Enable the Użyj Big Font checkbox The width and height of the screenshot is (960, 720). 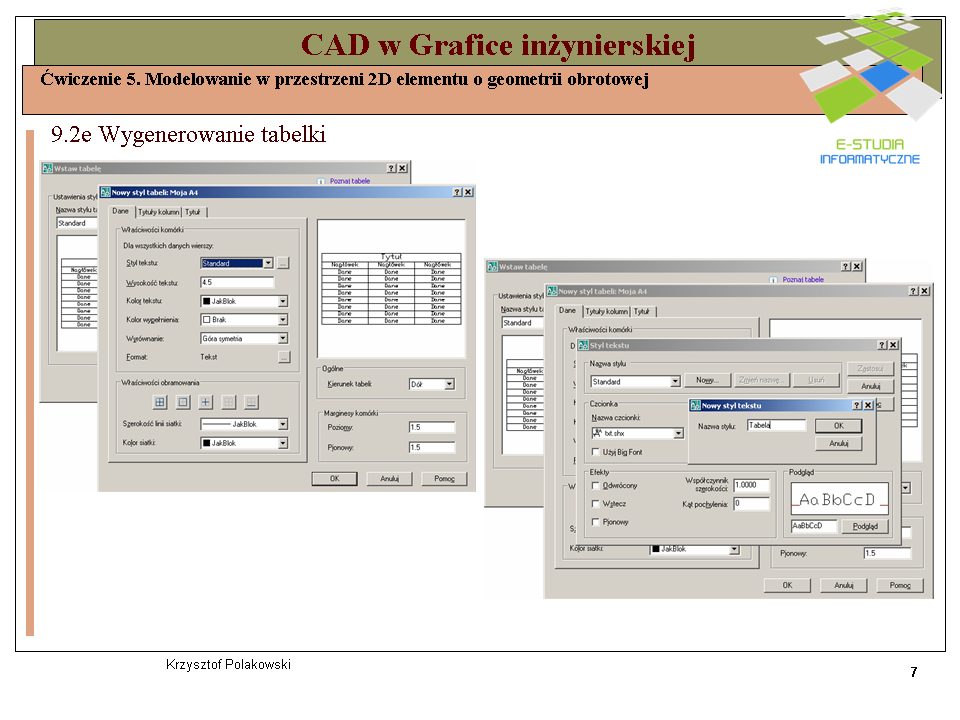point(595,452)
